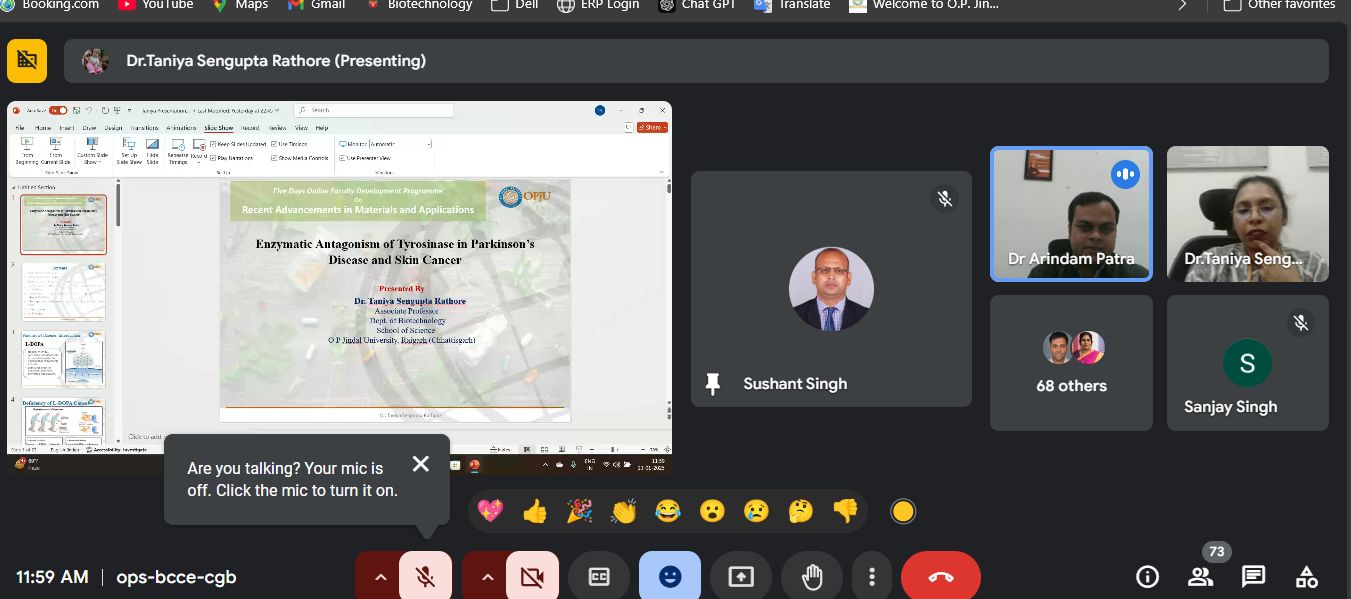The image size is (1351, 599).
Task: Open the emoji reactions button
Action: tap(669, 577)
